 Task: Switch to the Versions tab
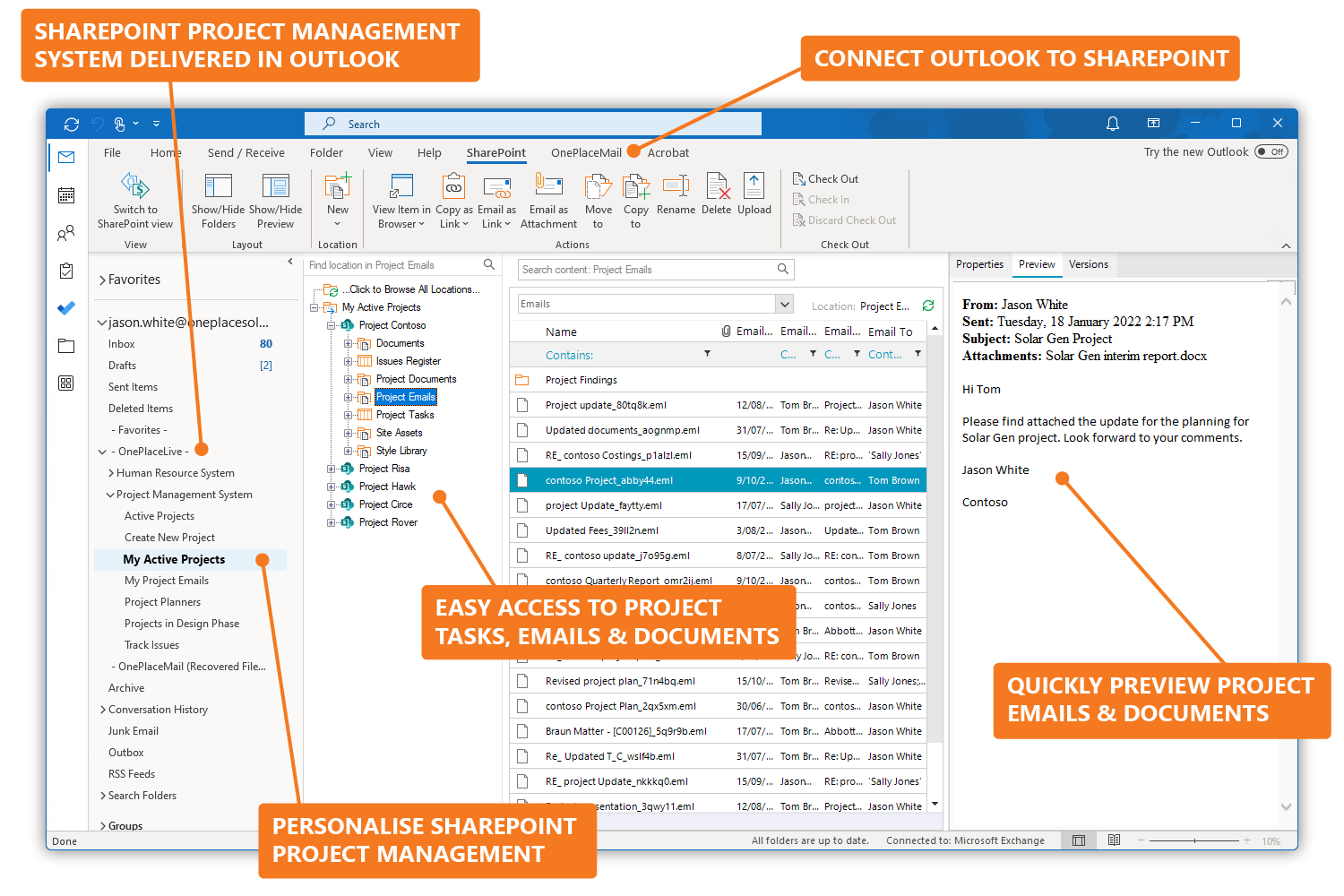1089,264
